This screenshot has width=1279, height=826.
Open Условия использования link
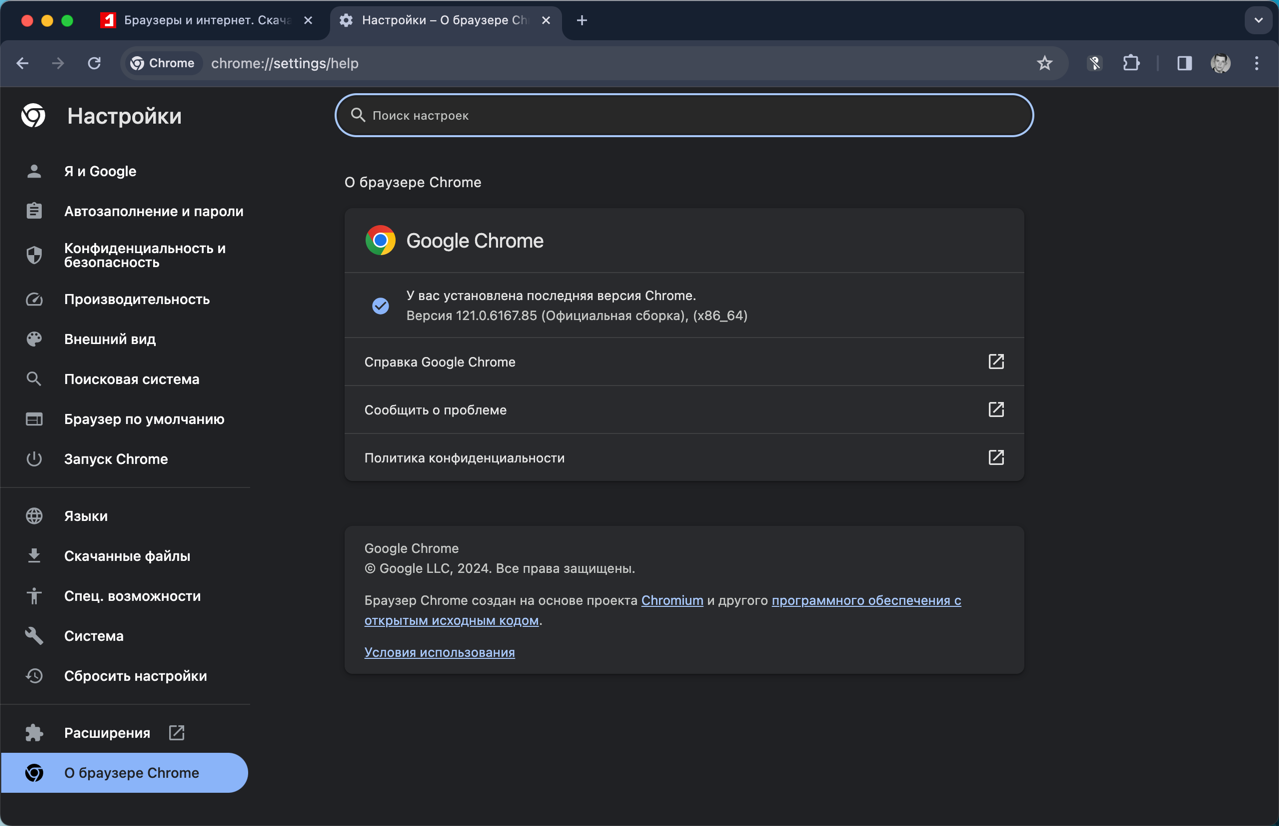pos(439,652)
